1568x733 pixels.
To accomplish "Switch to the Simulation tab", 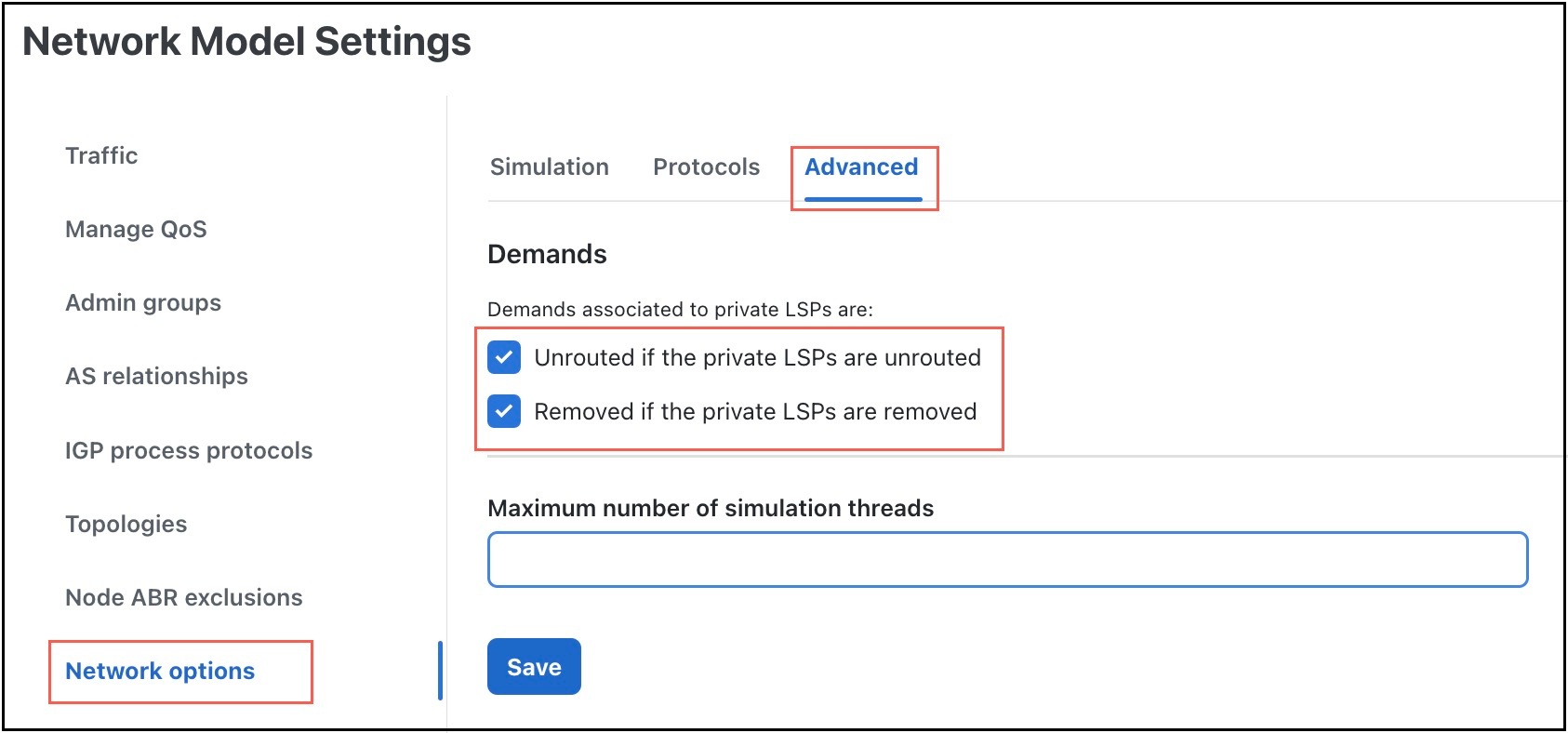I will point(549,167).
